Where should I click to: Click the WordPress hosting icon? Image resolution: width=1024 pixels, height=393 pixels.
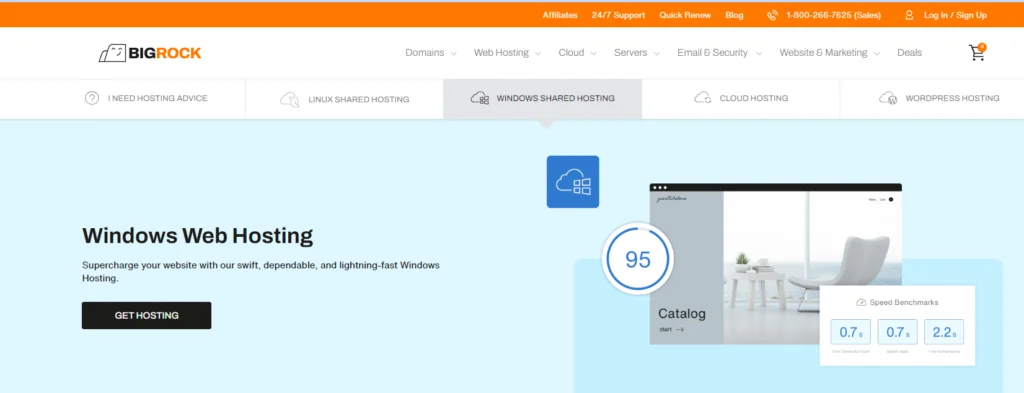888,98
